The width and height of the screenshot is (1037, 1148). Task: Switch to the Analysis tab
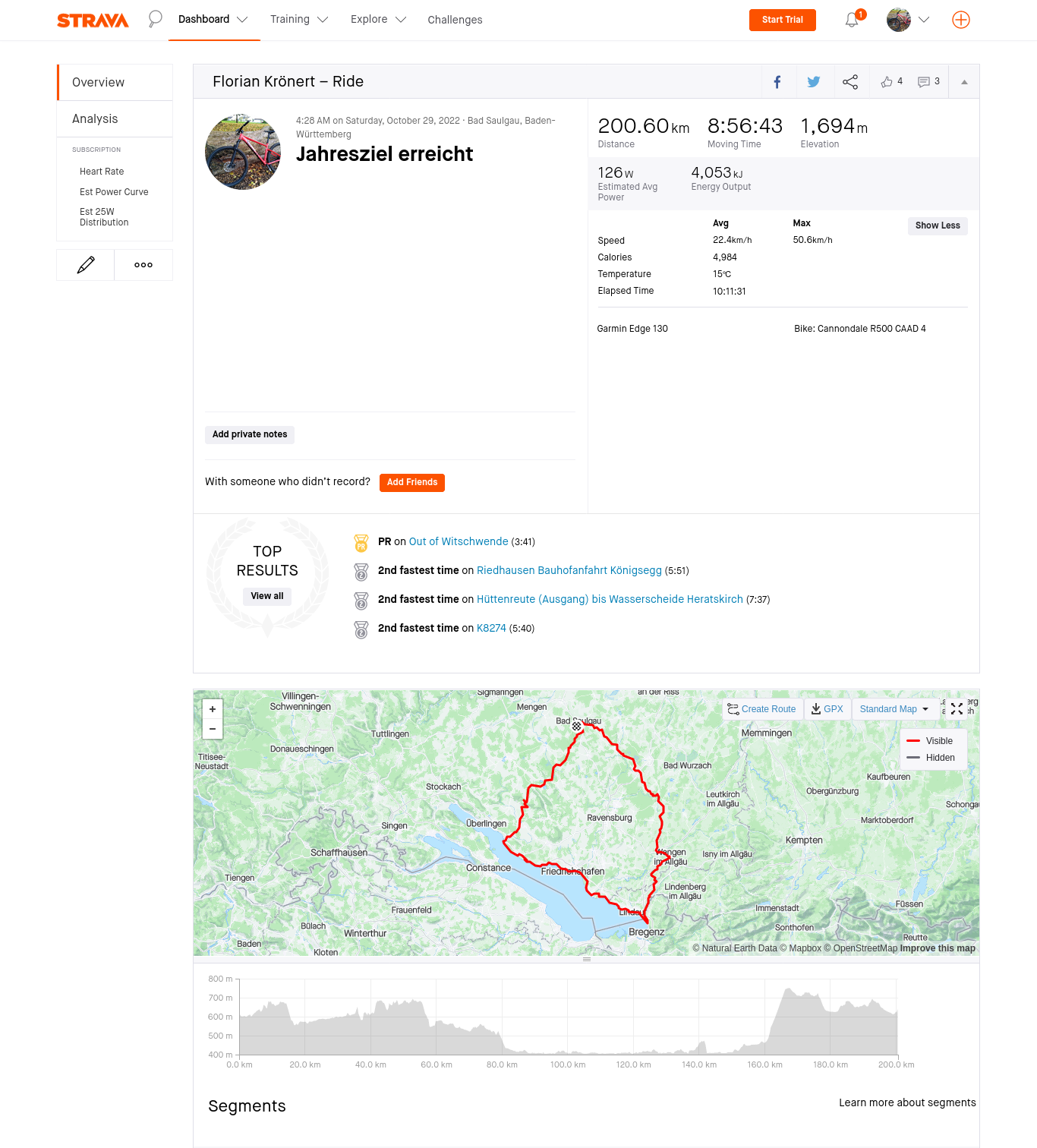point(95,119)
